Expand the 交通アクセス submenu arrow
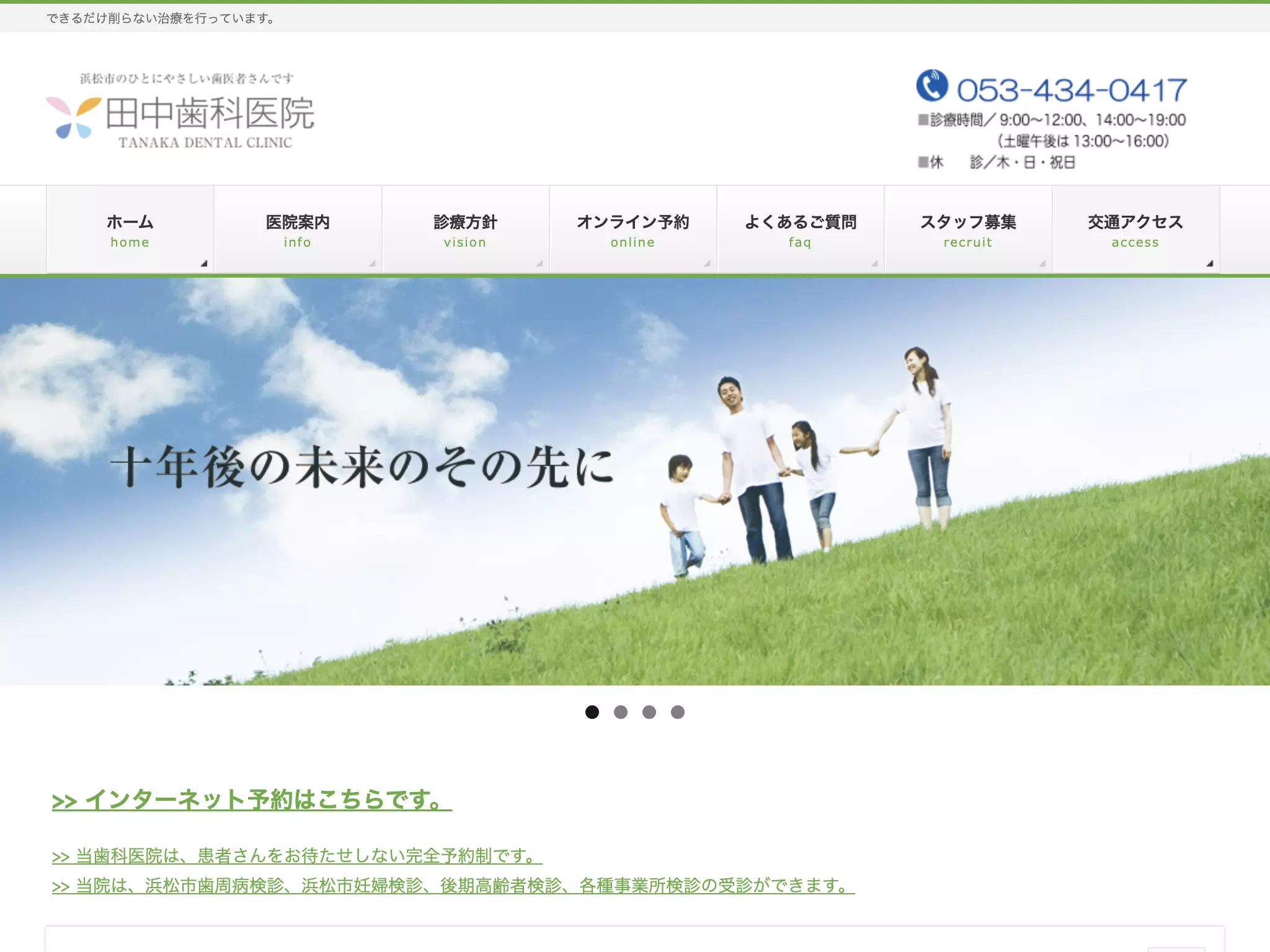 click(x=1209, y=263)
